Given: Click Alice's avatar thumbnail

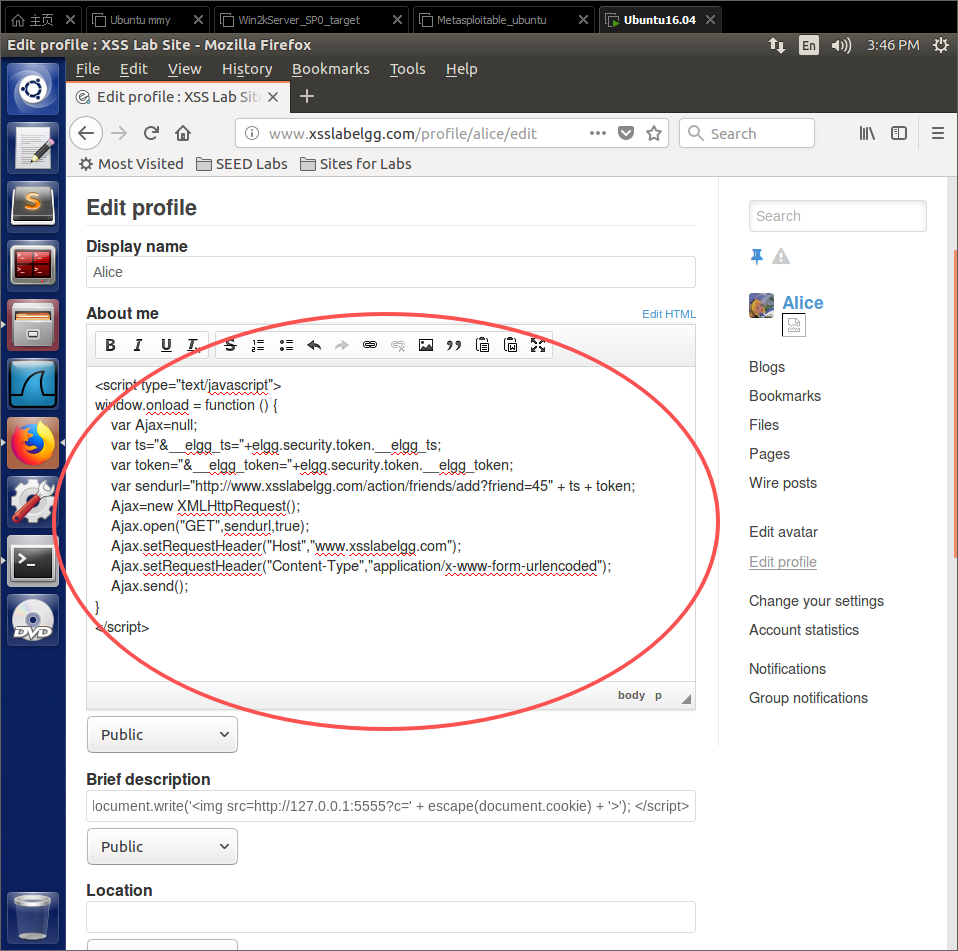Looking at the screenshot, I should [x=761, y=305].
